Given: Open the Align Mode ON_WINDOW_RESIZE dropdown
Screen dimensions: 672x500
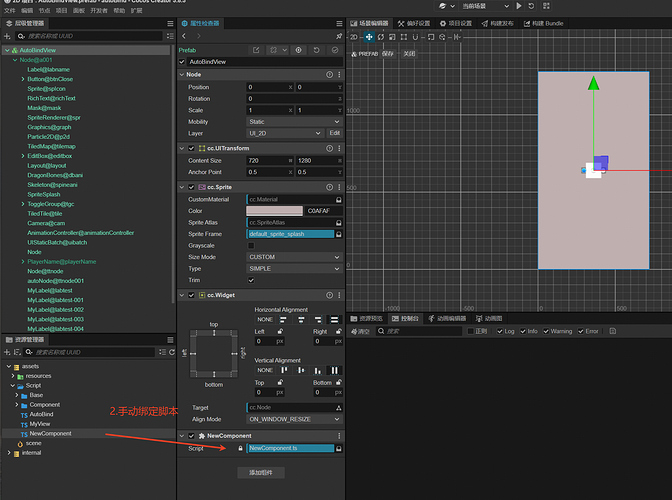Looking at the screenshot, I should click(295, 419).
